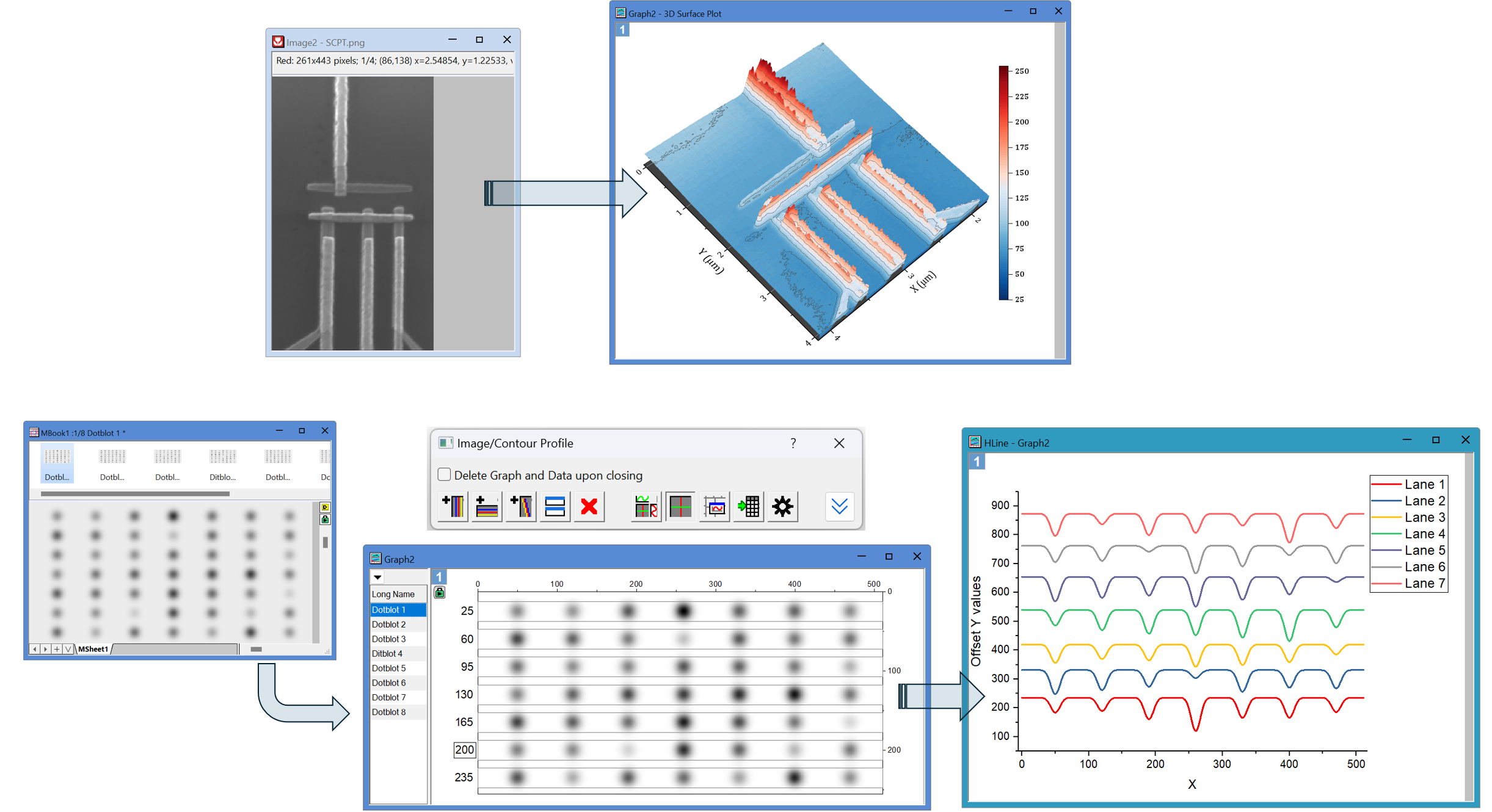Click the add vertical profile line icon
Viewport: 1492px width, 812px height.
pos(453,507)
